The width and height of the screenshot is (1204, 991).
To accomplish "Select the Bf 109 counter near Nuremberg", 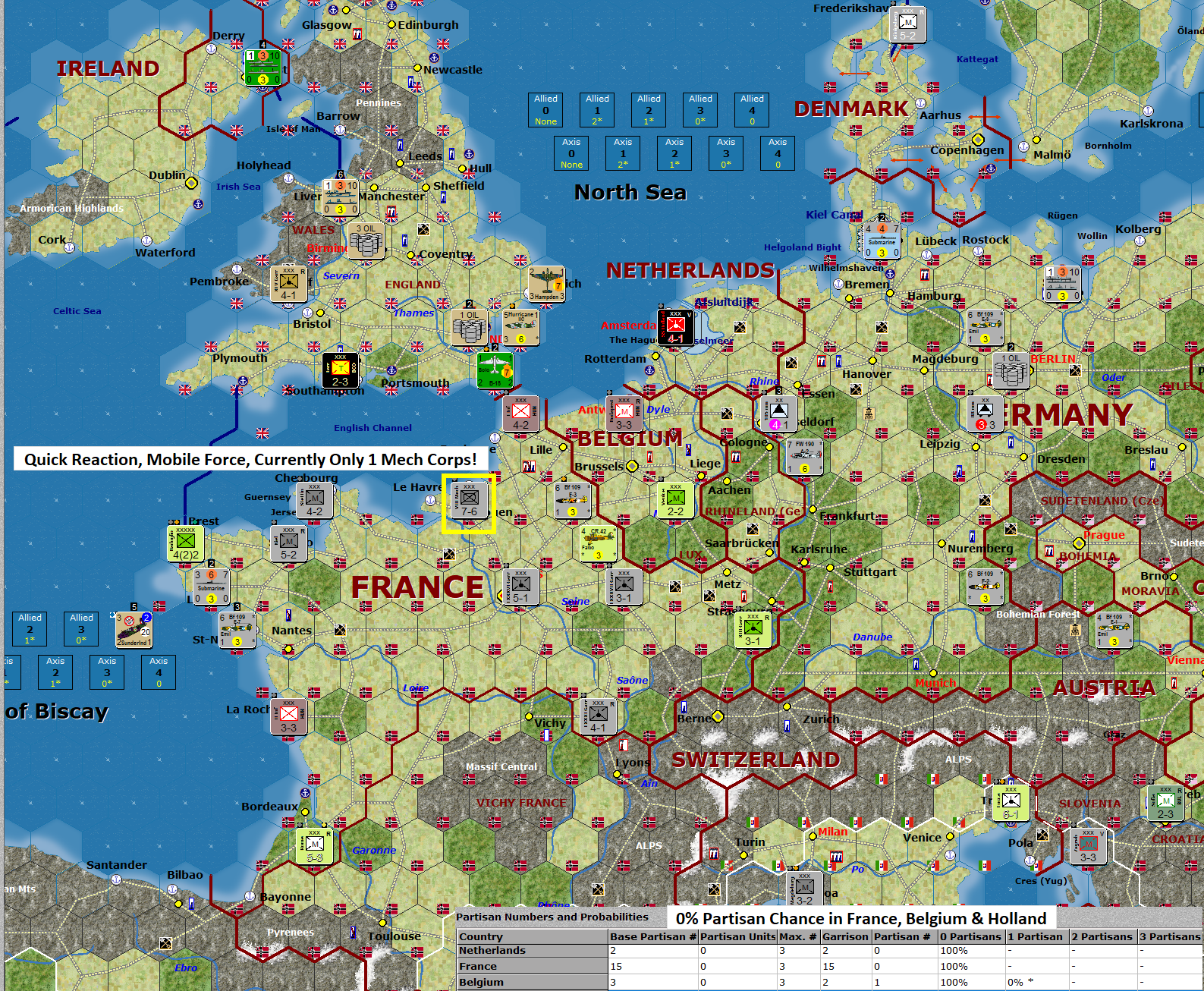I will [x=985, y=587].
